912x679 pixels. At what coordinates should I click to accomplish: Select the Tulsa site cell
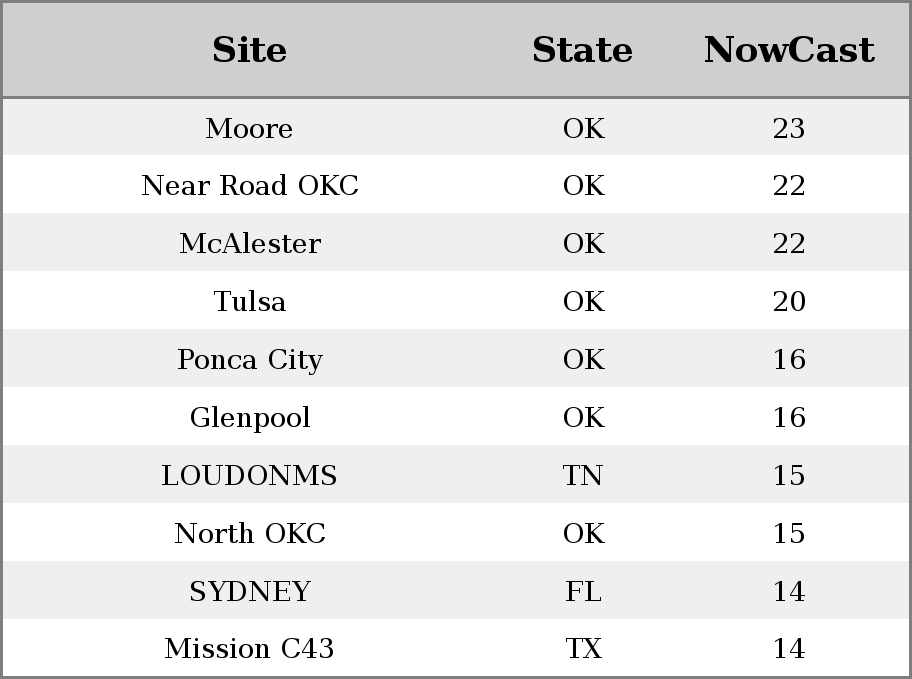(x=250, y=301)
